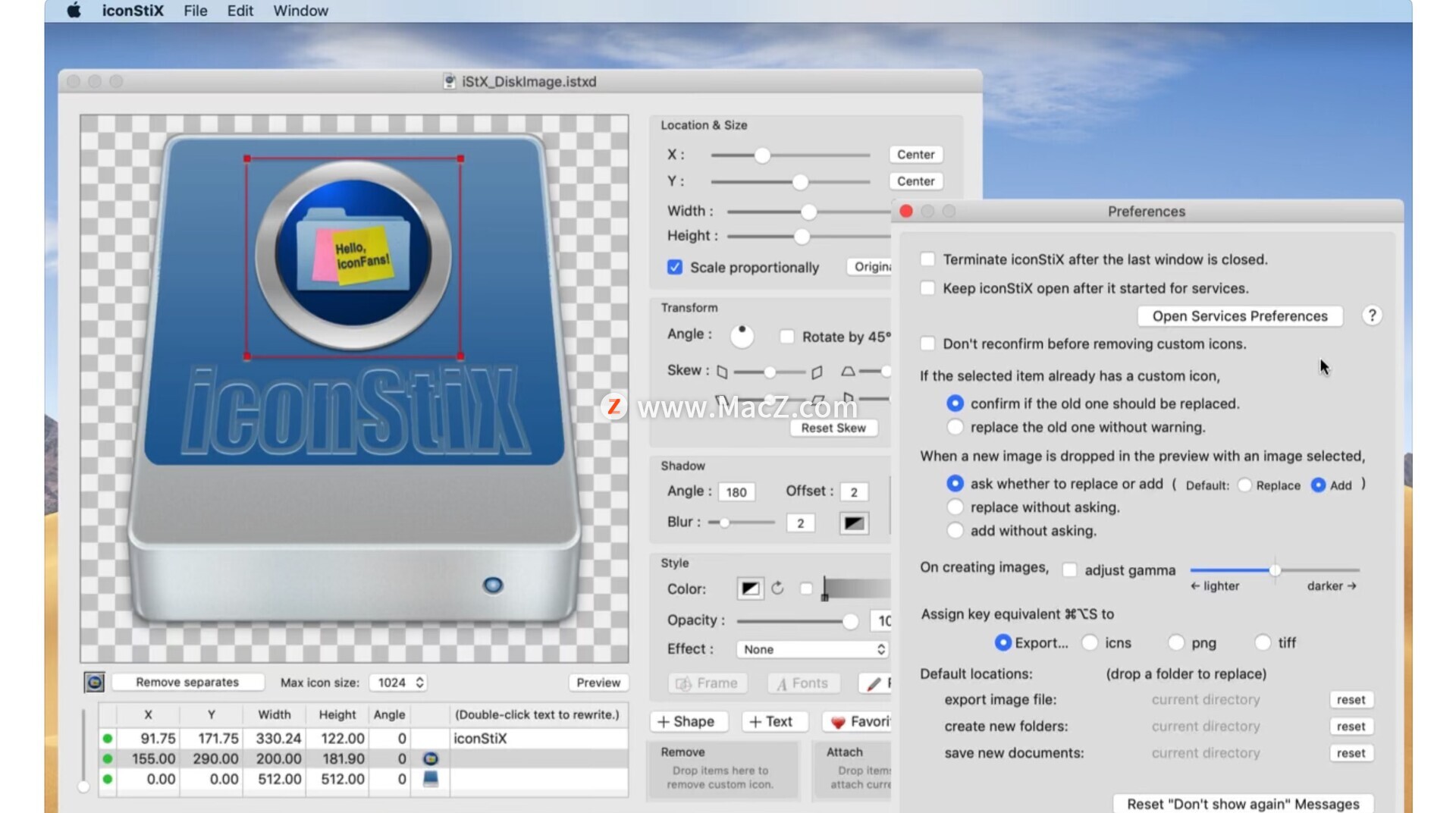This screenshot has width=1456, height=813.
Task: Click the pencil edit button
Action: 875,683
